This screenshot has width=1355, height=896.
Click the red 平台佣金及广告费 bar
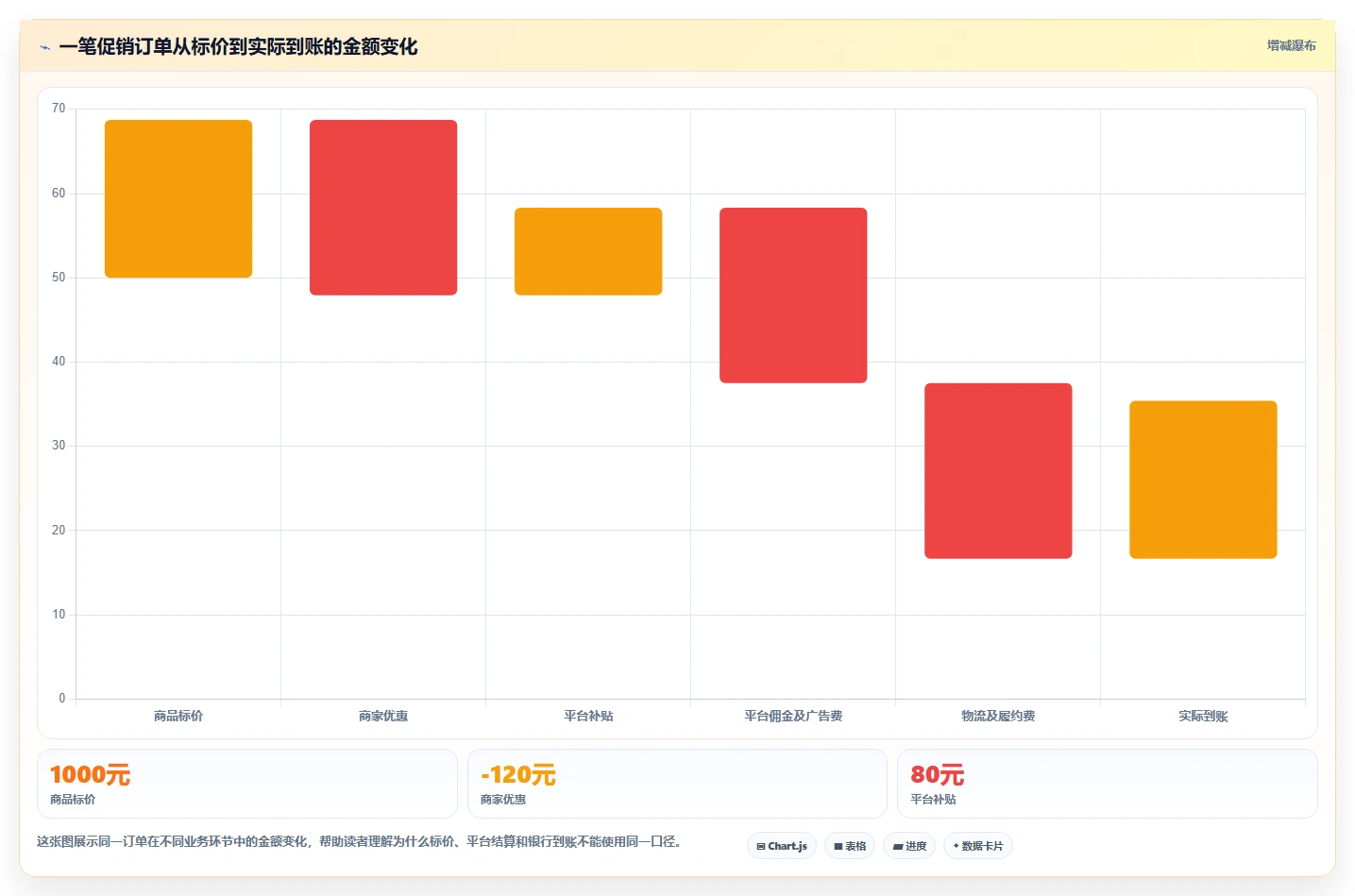tap(793, 296)
